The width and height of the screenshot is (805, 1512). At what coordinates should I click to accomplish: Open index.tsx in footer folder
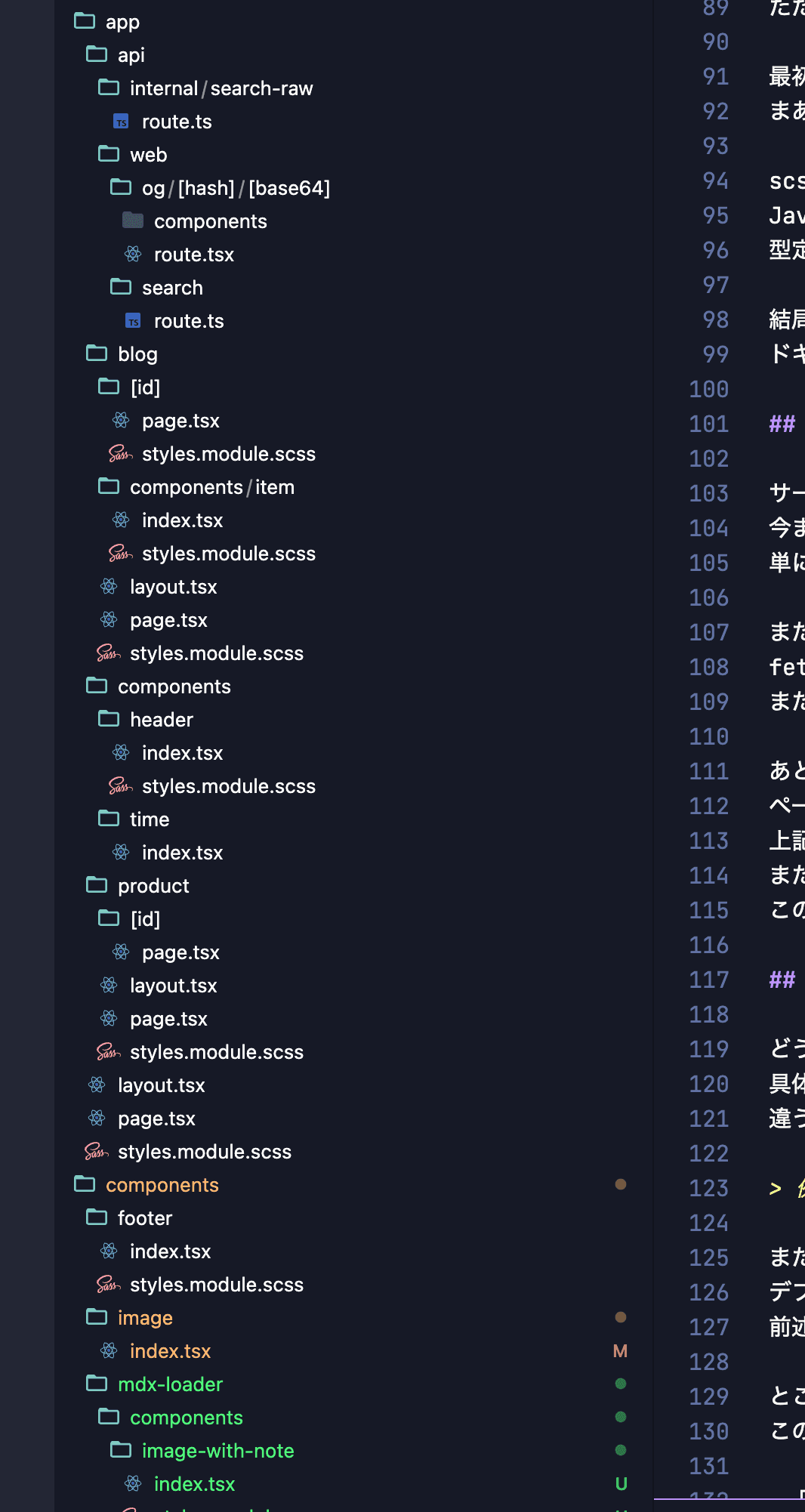170,1251
